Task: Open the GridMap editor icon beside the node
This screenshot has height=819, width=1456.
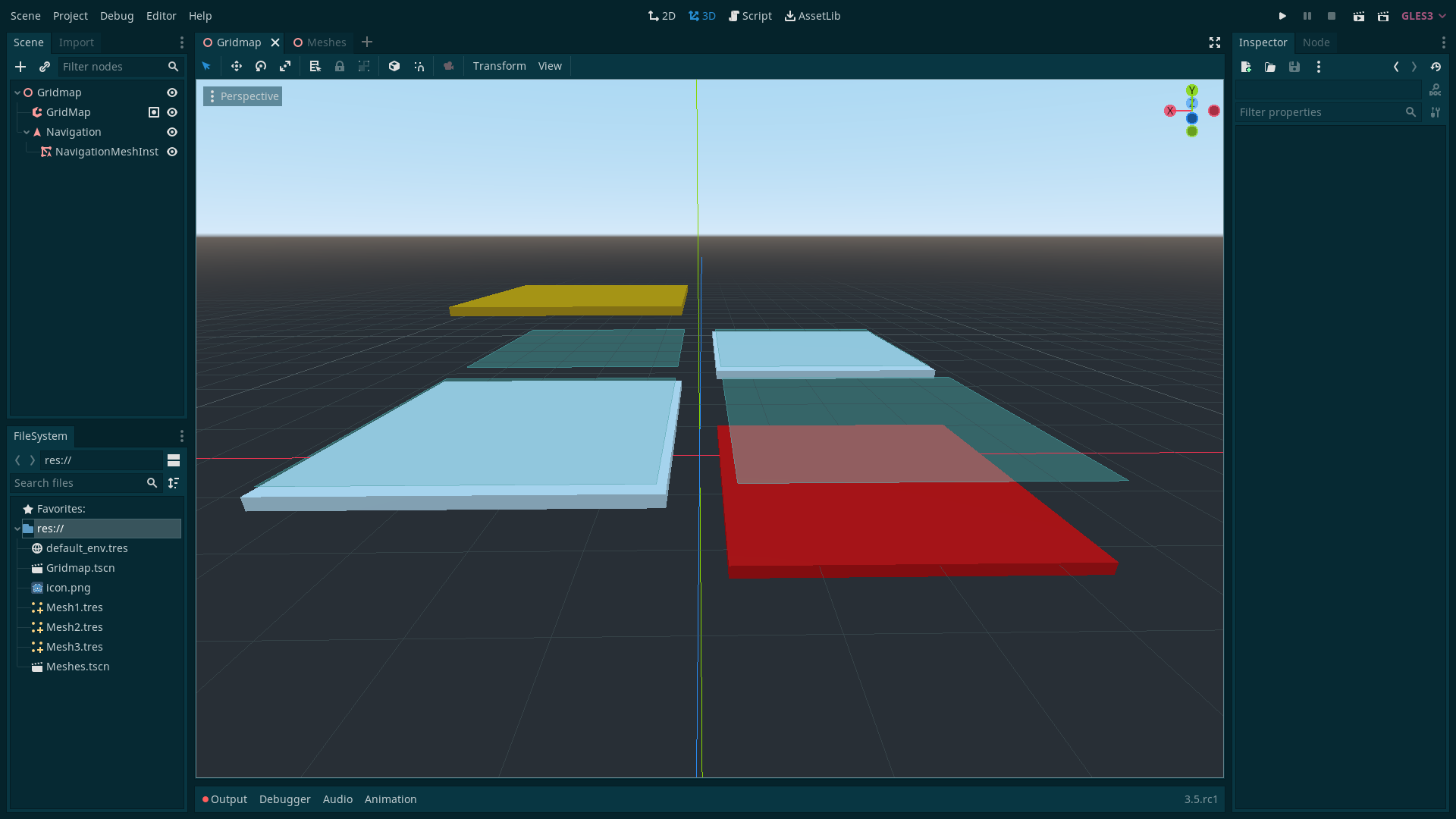Action: click(154, 111)
